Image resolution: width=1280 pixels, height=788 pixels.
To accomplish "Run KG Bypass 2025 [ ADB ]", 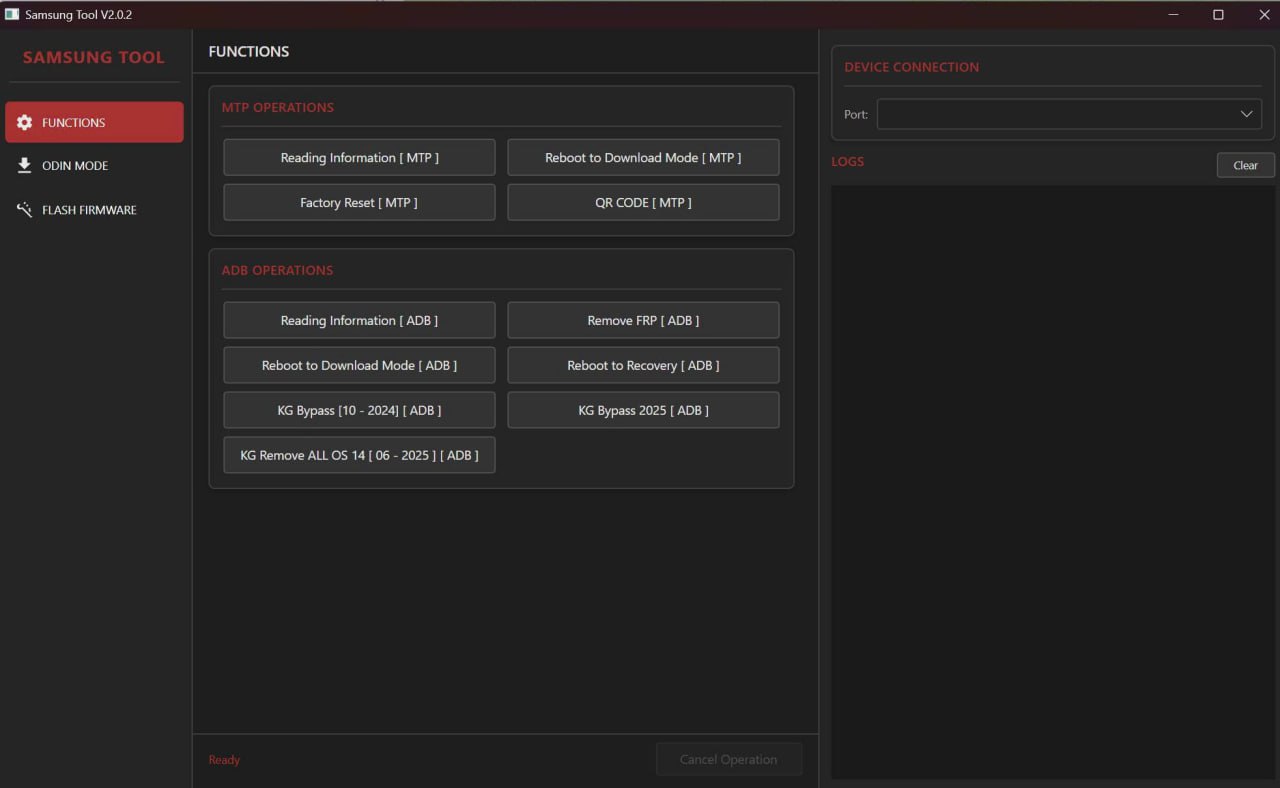I will (x=643, y=410).
